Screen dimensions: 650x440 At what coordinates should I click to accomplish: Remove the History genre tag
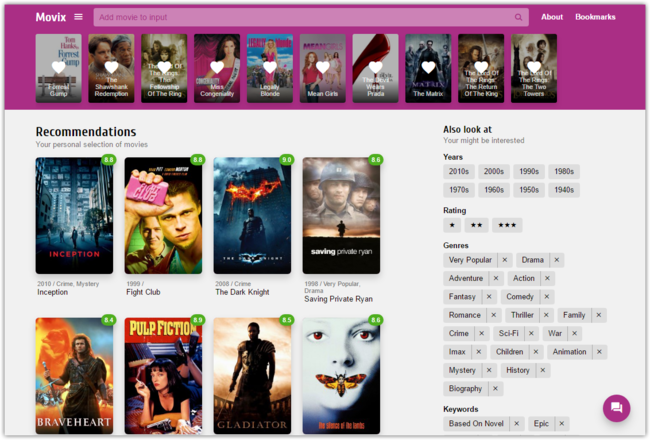pyautogui.click(x=543, y=370)
